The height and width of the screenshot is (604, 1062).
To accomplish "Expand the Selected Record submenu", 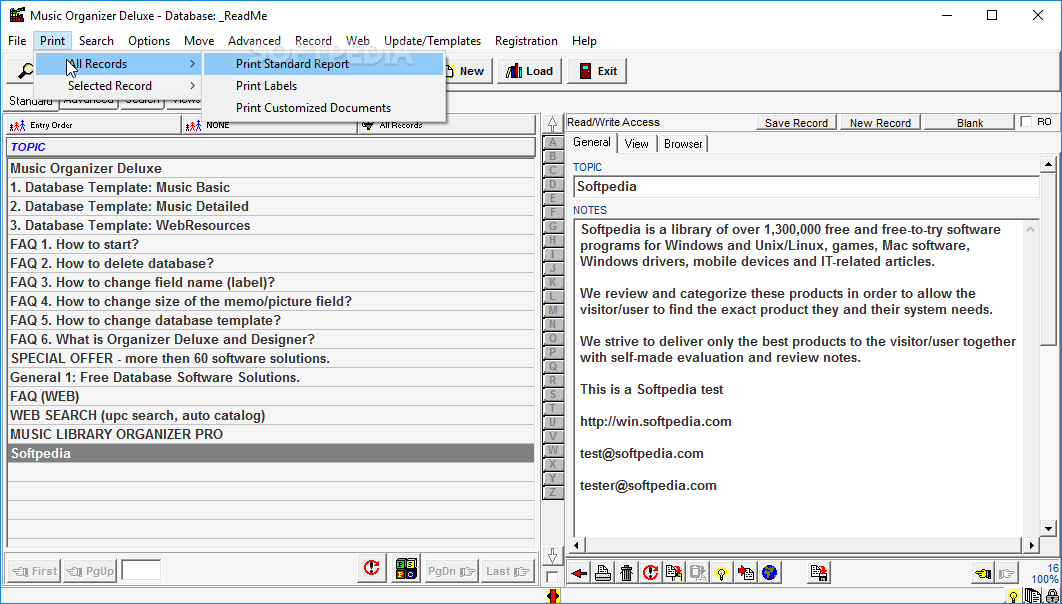I will point(119,86).
